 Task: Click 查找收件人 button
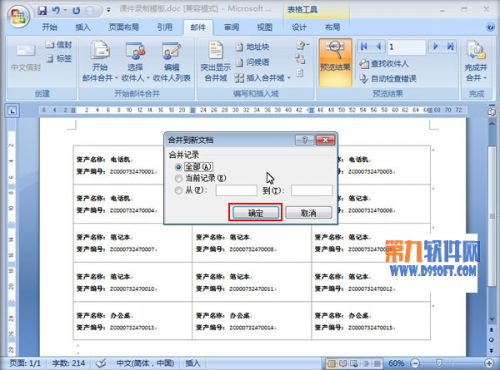pos(384,64)
